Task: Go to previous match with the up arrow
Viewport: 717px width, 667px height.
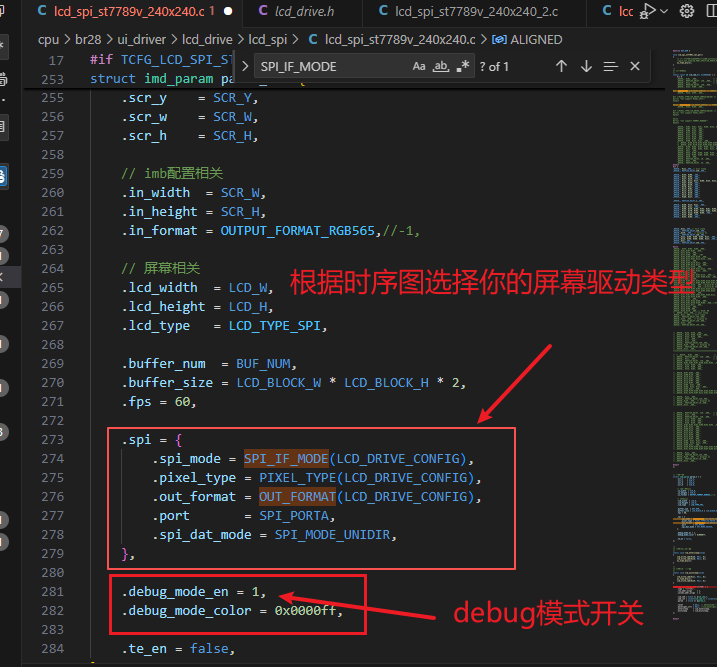Action: pos(562,66)
